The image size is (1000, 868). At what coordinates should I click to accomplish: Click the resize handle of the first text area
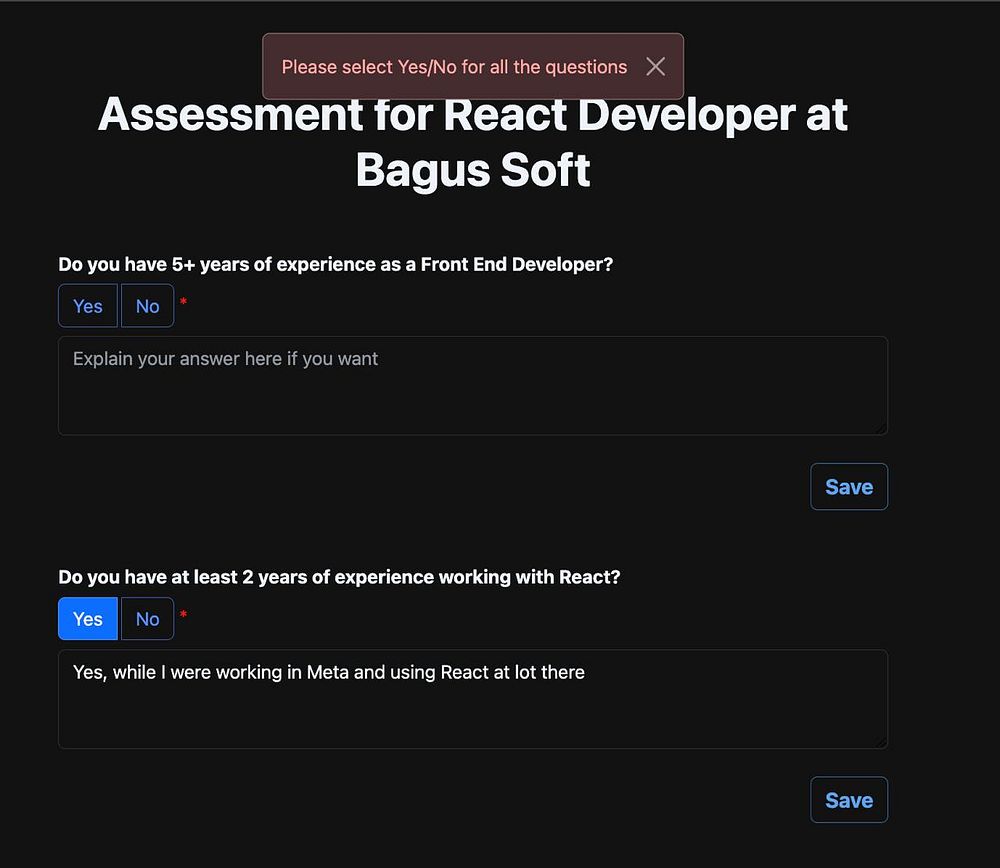coord(881,429)
